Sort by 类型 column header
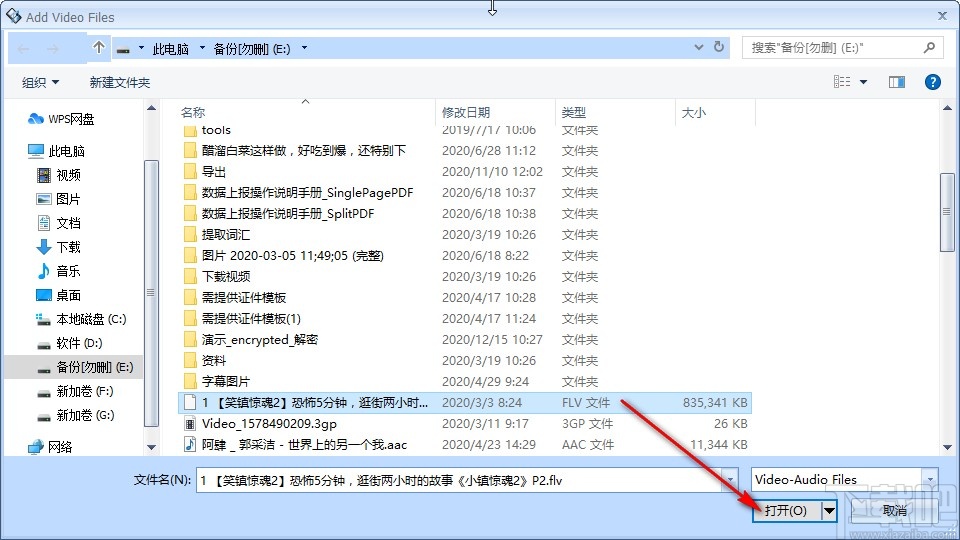The width and height of the screenshot is (960, 540). [x=574, y=113]
